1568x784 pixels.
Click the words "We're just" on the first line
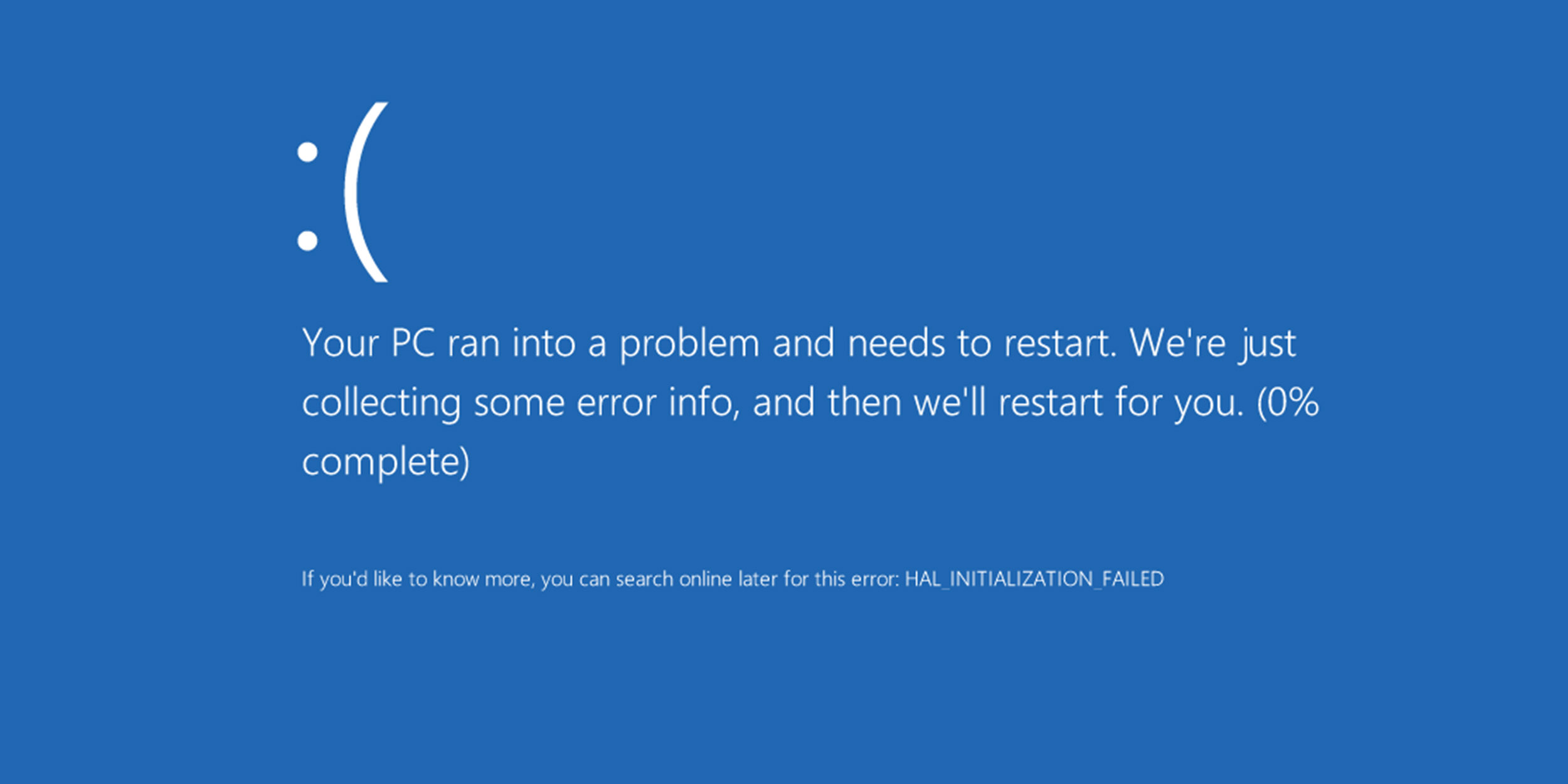[1213, 344]
